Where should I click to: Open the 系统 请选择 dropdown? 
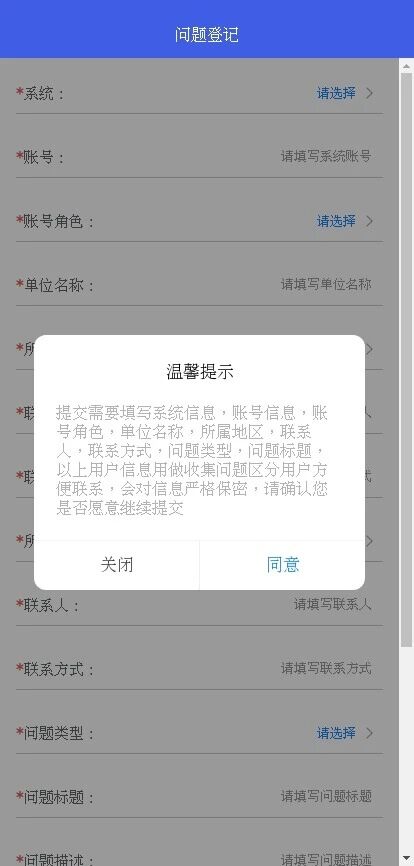pyautogui.click(x=336, y=93)
